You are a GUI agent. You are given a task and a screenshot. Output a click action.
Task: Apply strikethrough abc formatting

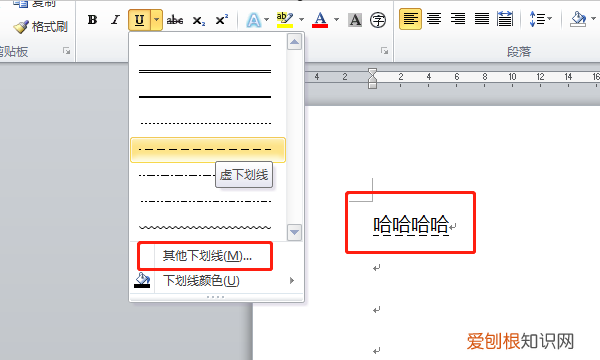[175, 20]
